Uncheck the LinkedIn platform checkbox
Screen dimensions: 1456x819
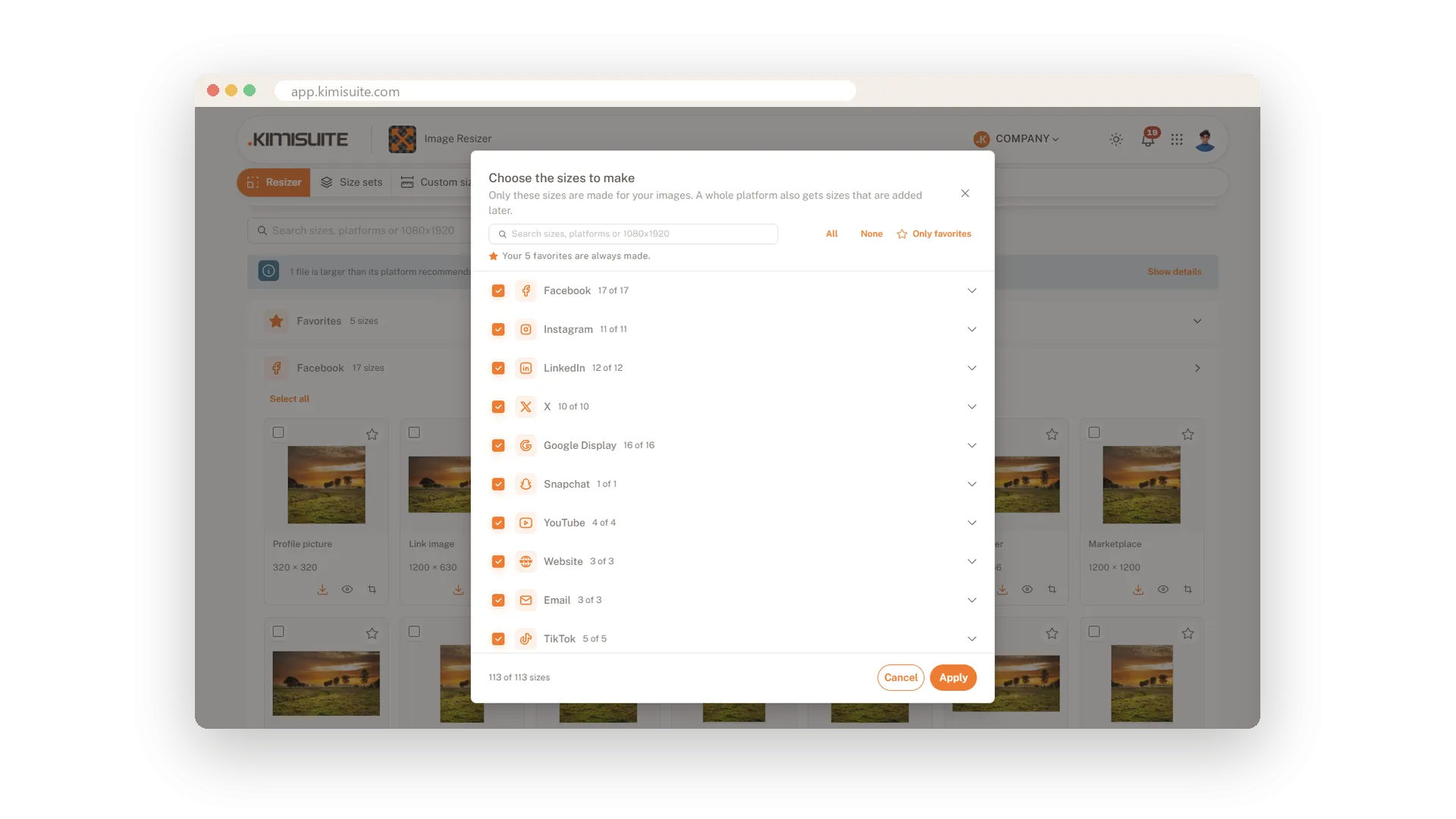tap(498, 368)
